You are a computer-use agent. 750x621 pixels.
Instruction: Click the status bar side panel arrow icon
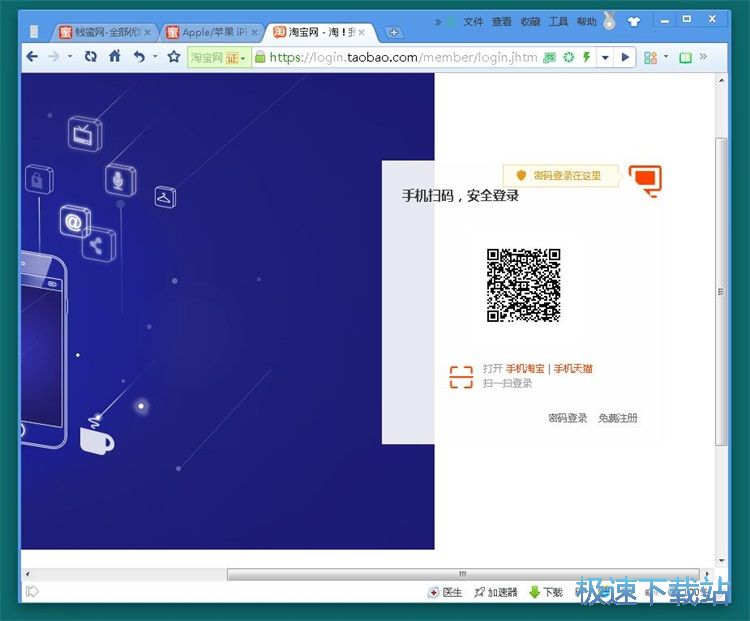tap(32, 592)
